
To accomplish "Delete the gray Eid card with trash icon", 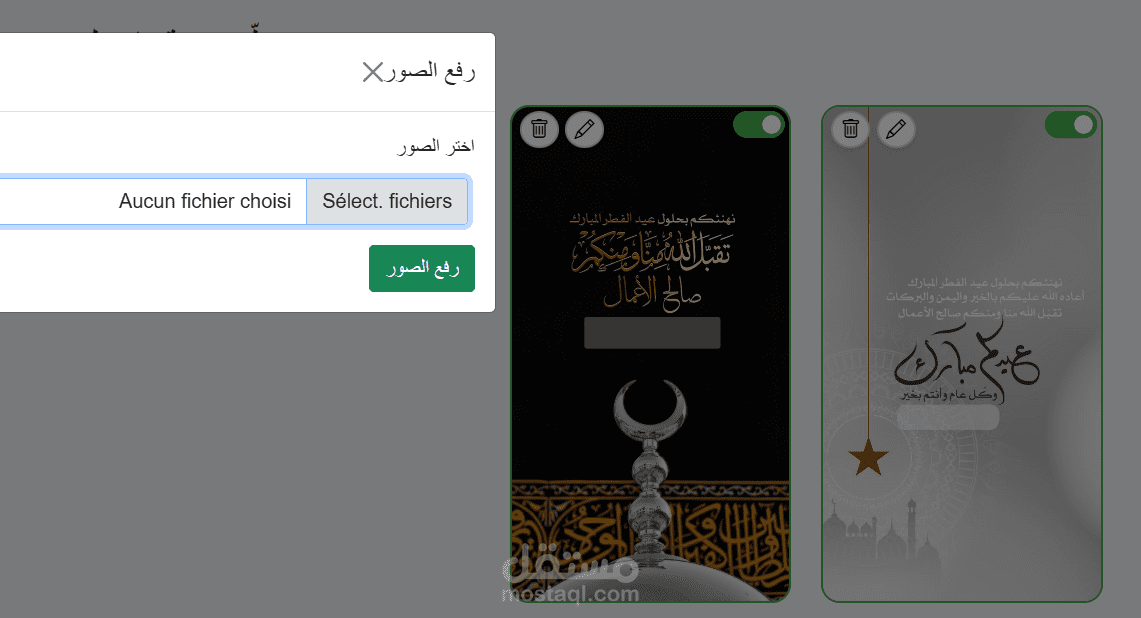I will coord(851,129).
